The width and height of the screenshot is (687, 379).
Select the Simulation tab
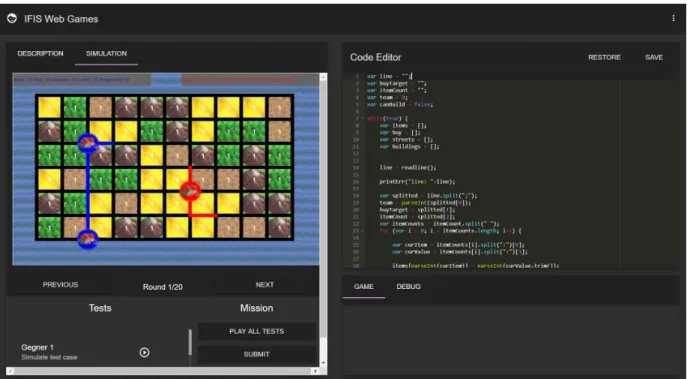click(x=106, y=53)
